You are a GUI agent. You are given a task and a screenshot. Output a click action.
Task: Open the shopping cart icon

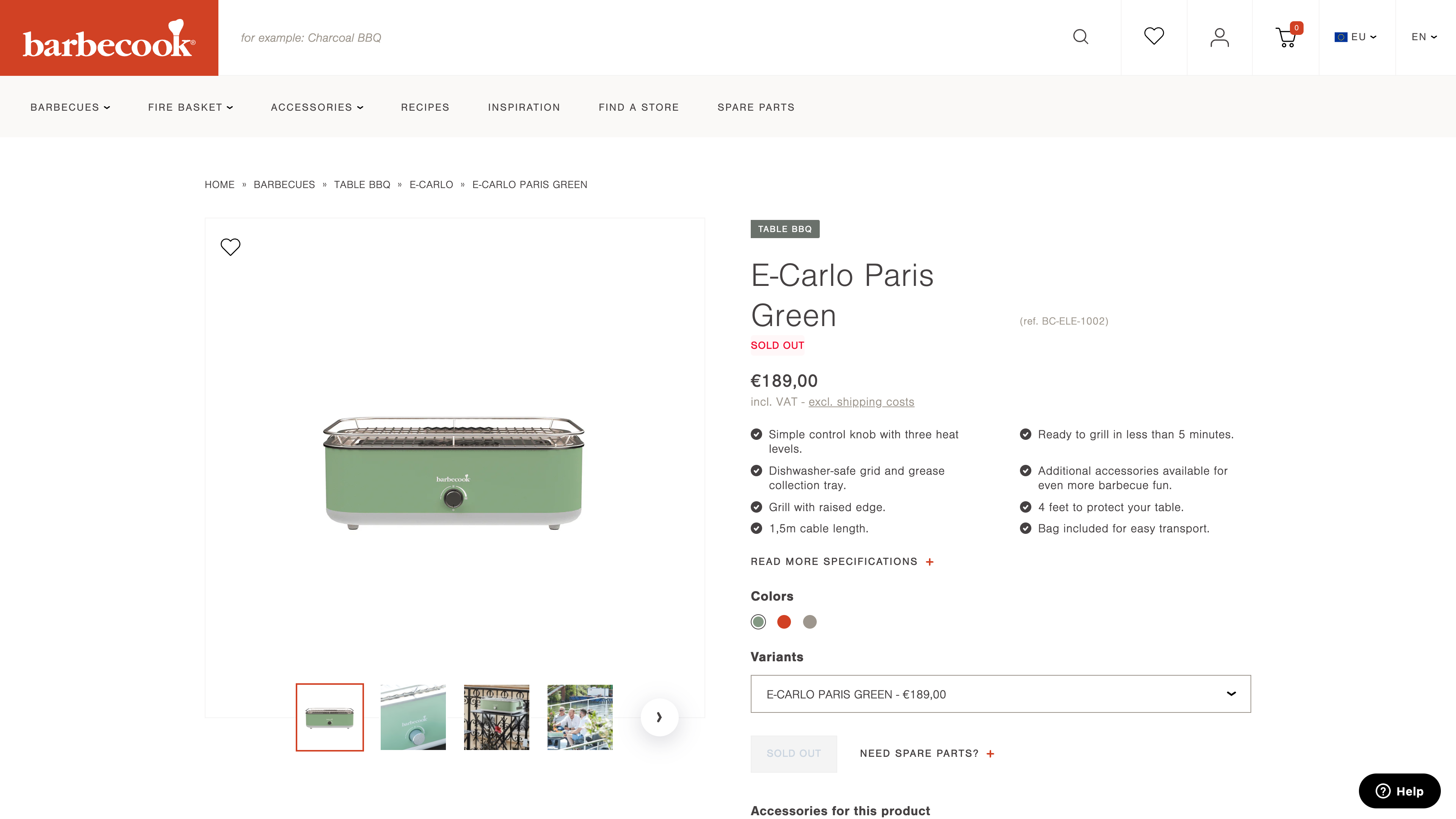[x=1287, y=37]
